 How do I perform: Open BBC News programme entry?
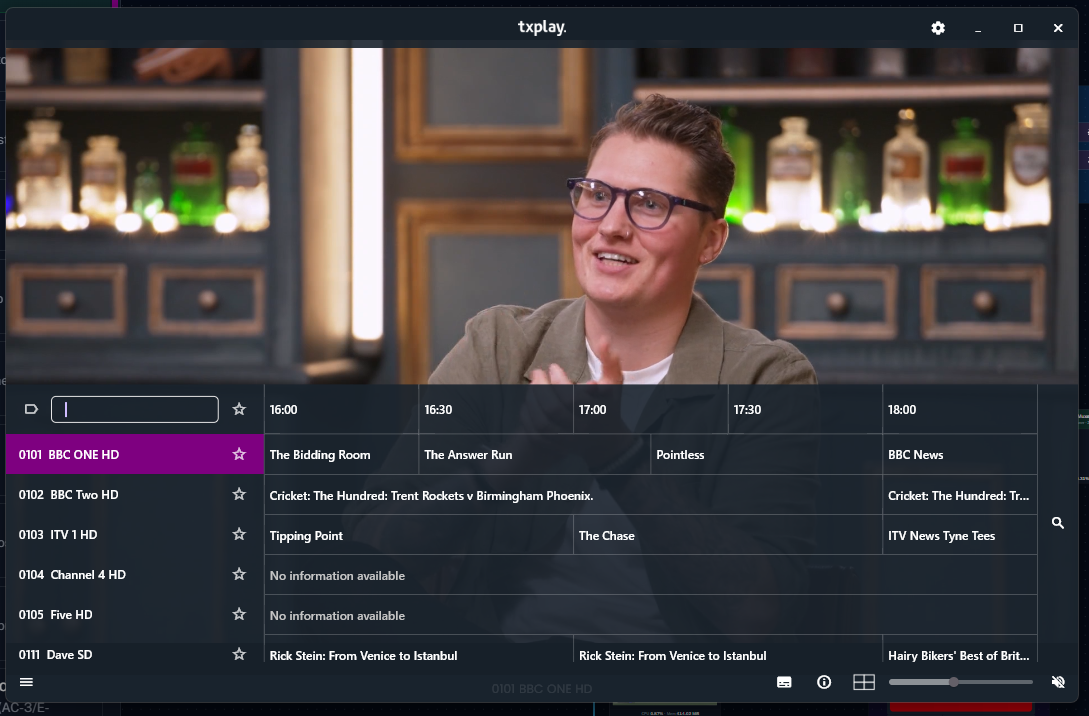point(960,455)
